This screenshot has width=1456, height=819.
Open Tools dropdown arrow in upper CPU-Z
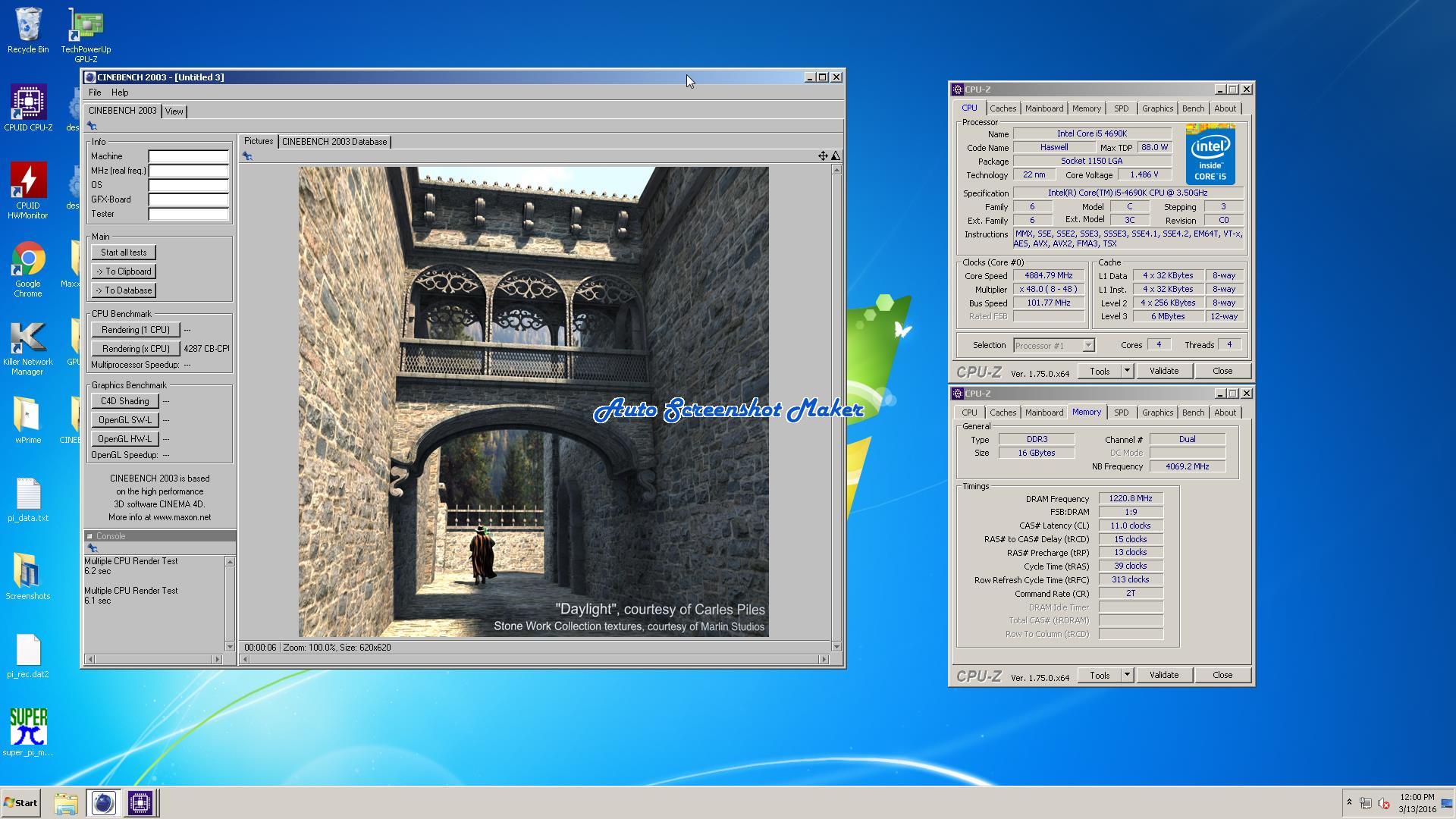pos(1127,371)
